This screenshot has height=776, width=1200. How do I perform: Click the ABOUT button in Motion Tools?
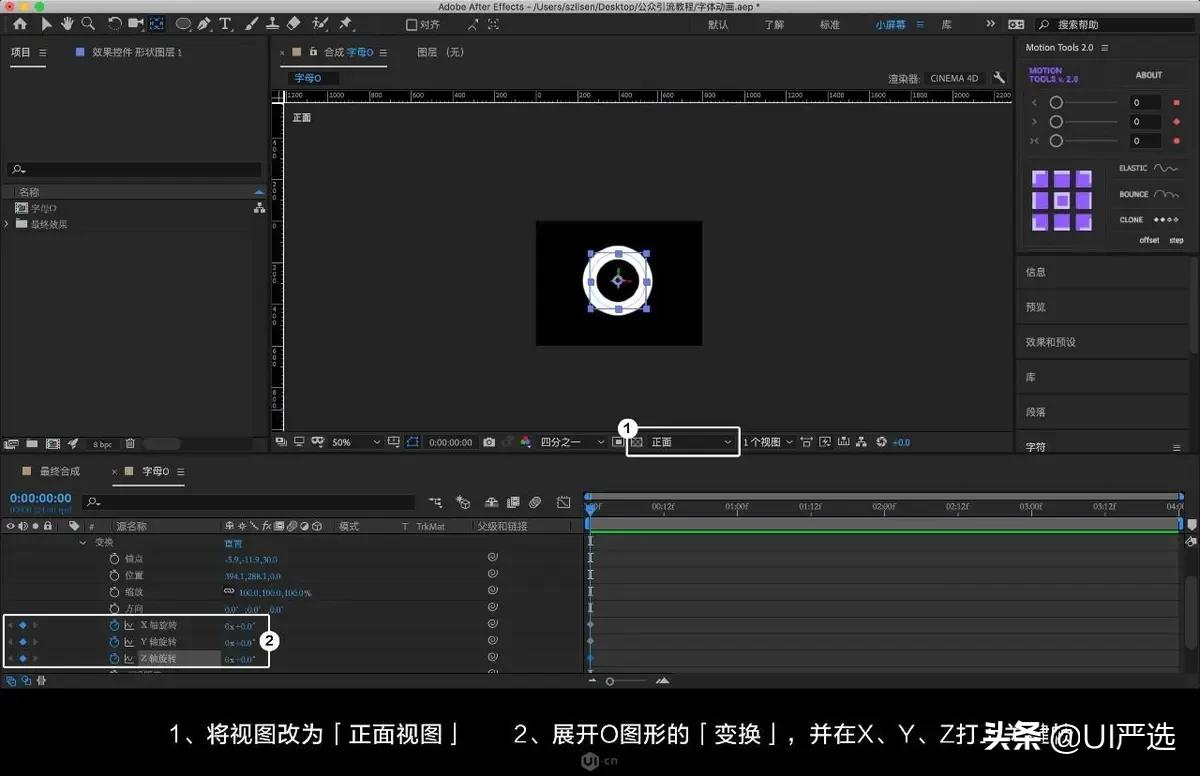(x=1148, y=74)
